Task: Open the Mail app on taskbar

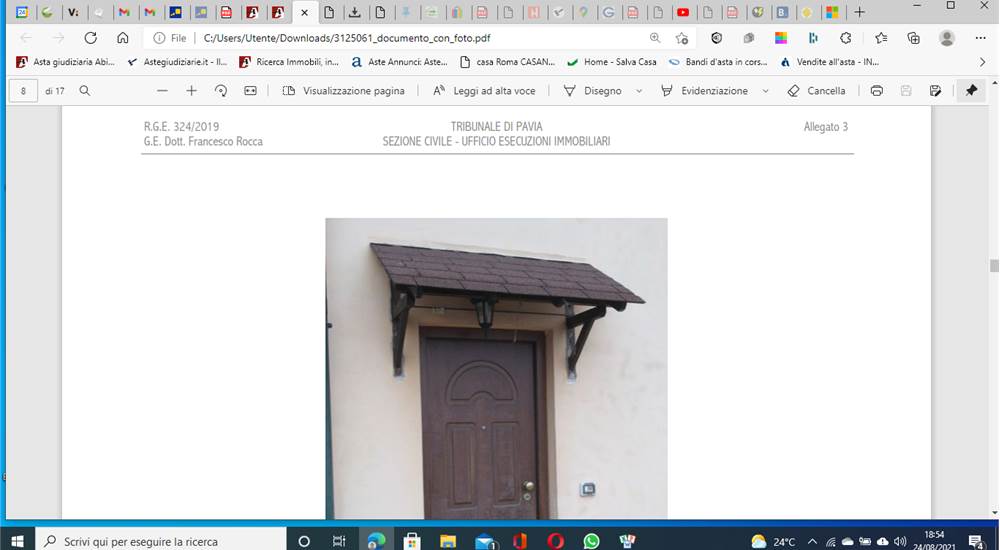Action: point(486,541)
